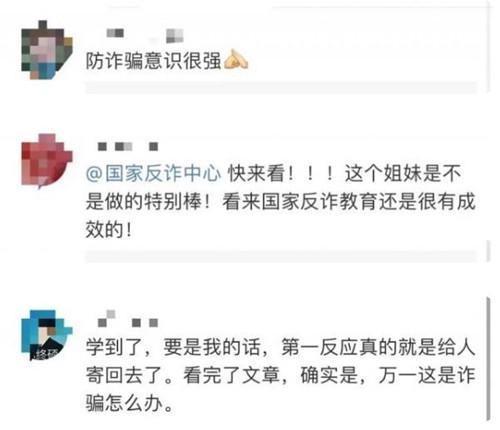Click the text 快来看！！！这个姐妹是不
The image size is (500, 430).
coord(345,173)
